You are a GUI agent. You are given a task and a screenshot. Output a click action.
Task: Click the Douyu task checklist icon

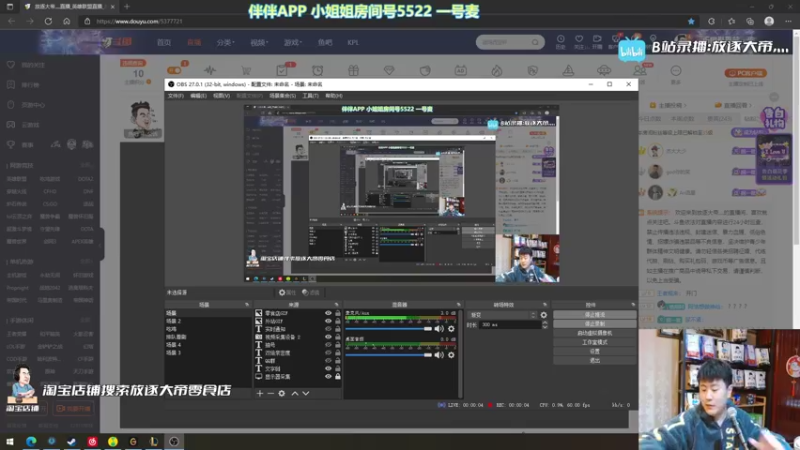pos(282,70)
